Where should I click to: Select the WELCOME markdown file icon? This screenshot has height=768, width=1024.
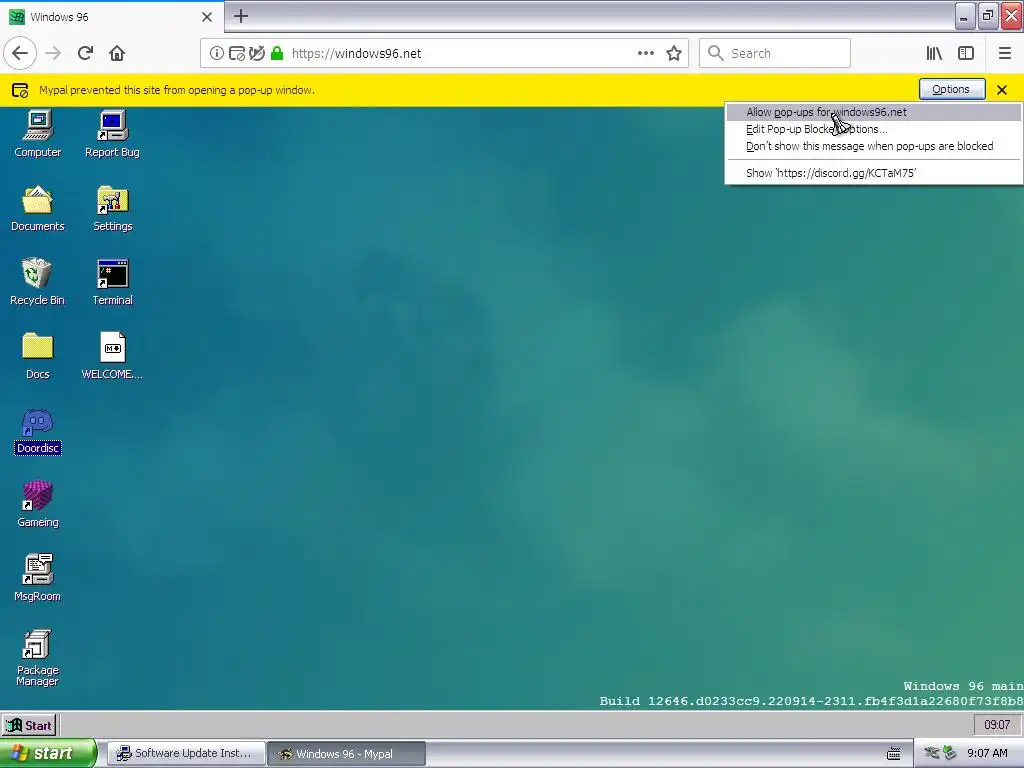coord(112,356)
